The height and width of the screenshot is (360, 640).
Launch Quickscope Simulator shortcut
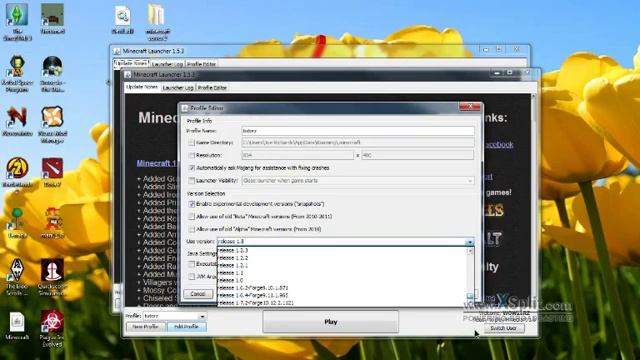tap(52, 277)
